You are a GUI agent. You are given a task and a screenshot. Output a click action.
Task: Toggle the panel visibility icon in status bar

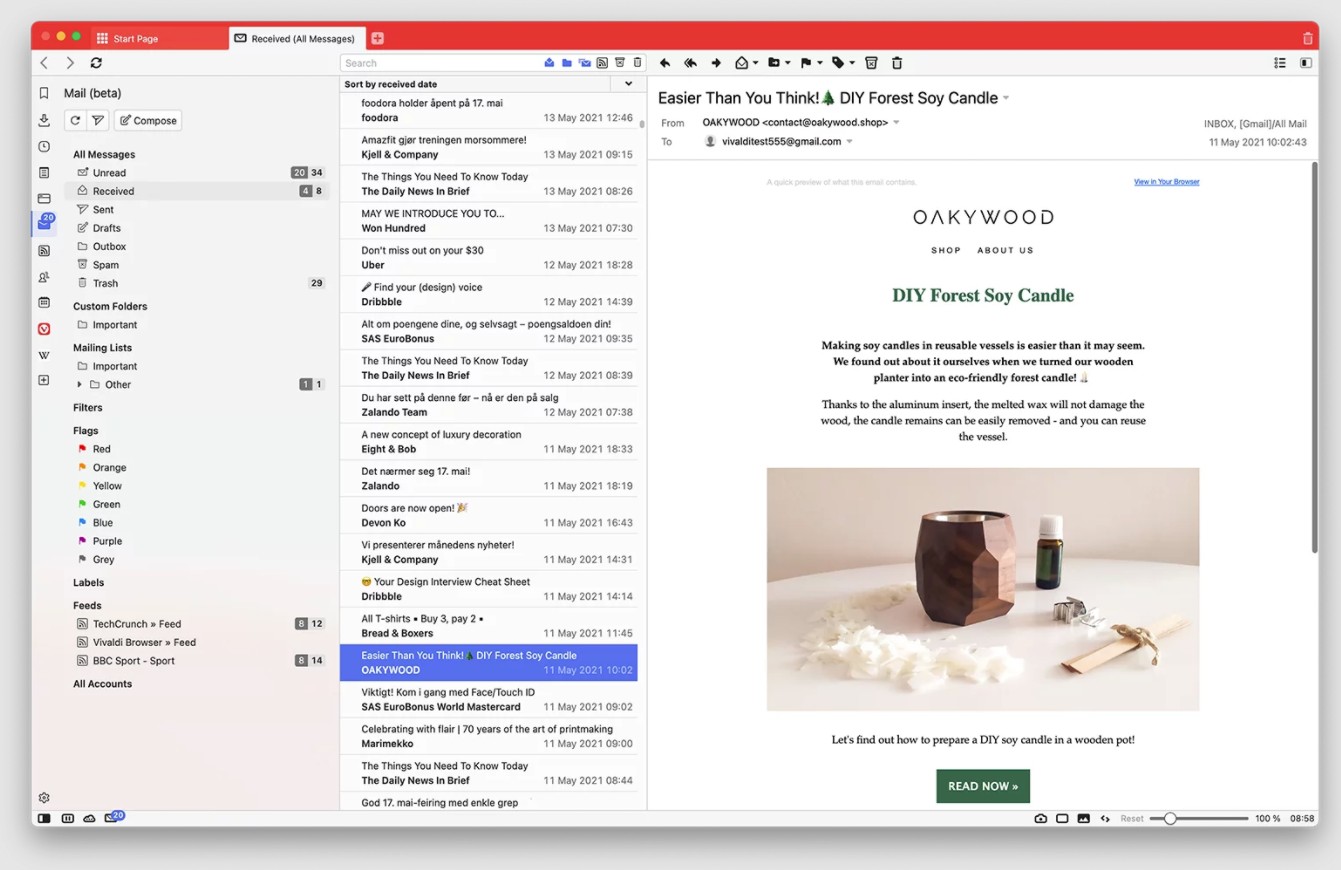(x=44, y=818)
